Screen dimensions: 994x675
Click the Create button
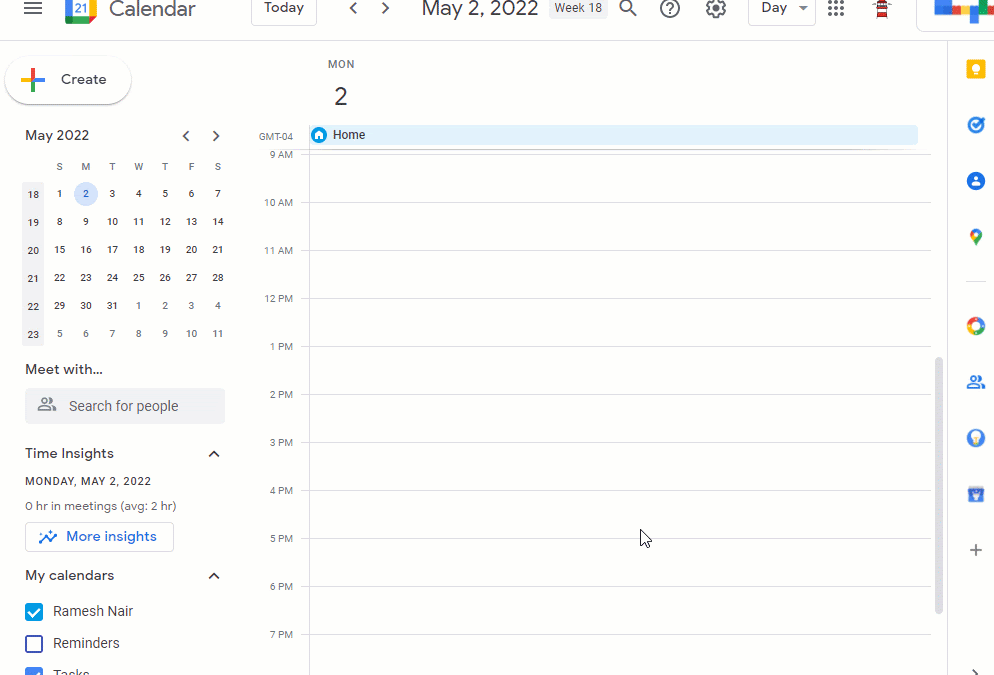click(x=68, y=80)
